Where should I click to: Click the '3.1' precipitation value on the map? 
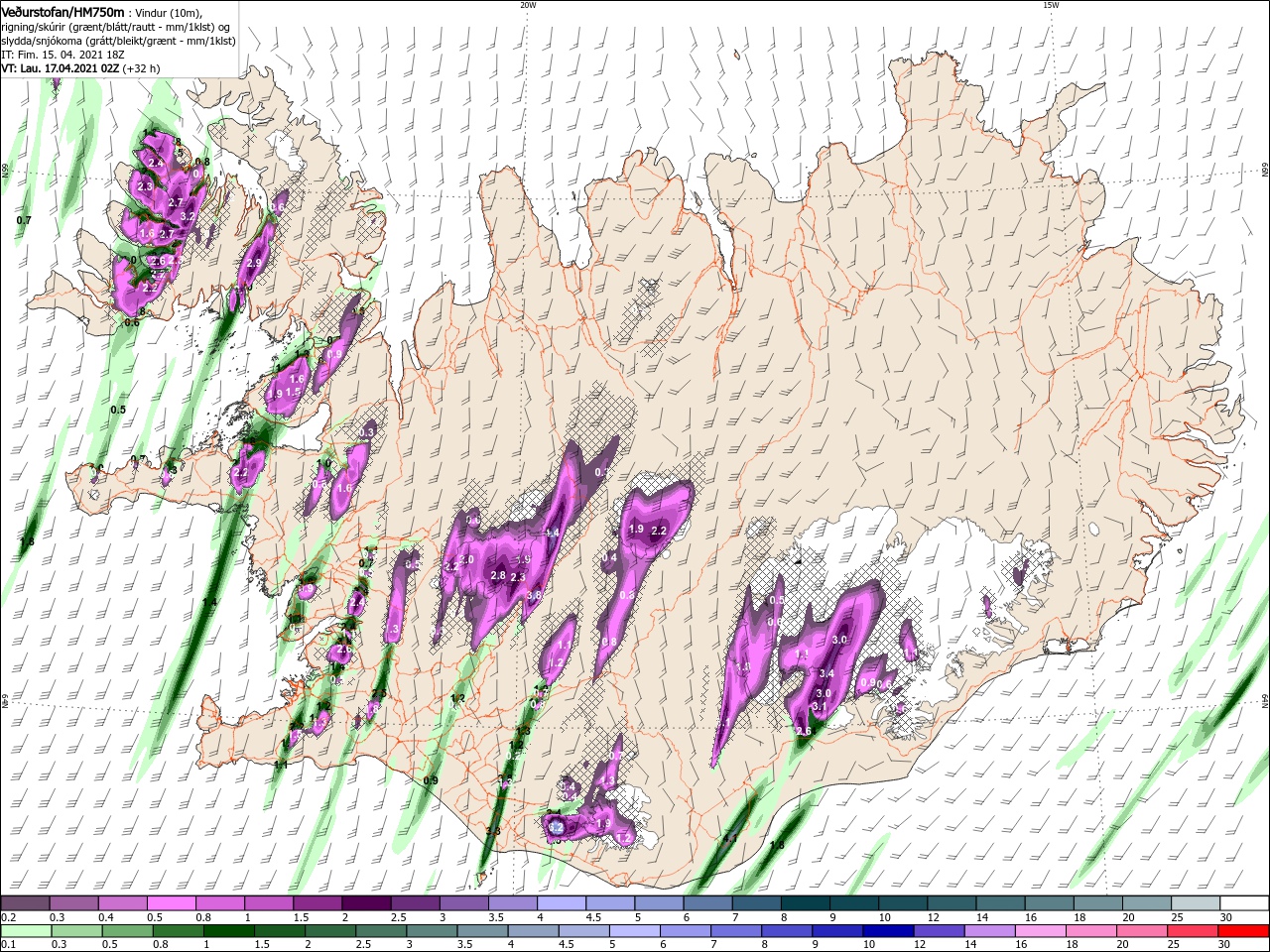820,706
